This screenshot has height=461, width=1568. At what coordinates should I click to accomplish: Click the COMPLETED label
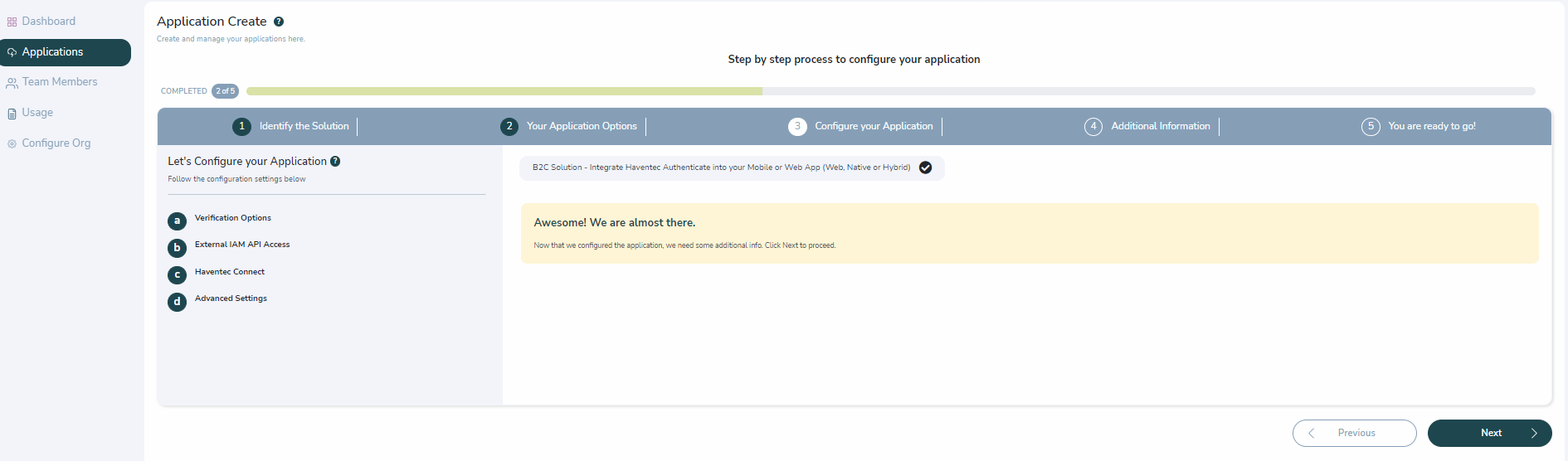184,91
